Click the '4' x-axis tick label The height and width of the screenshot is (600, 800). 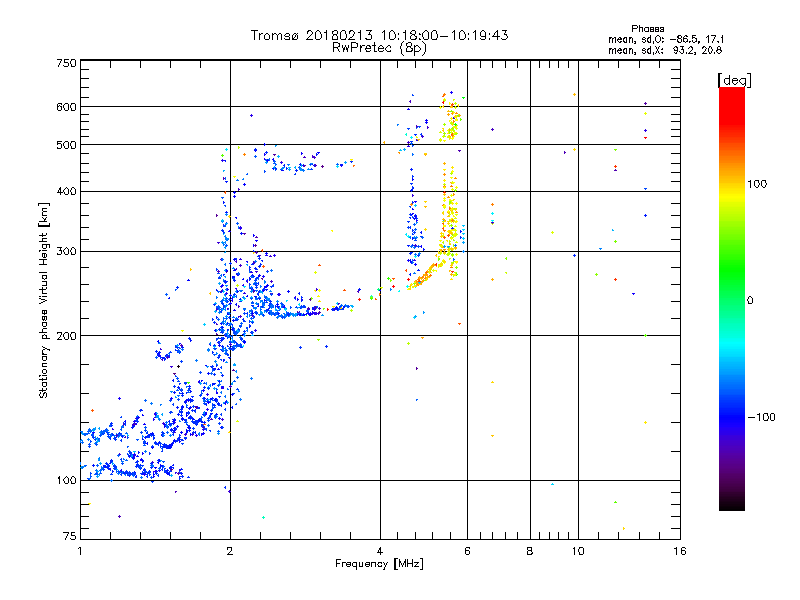pos(380,551)
